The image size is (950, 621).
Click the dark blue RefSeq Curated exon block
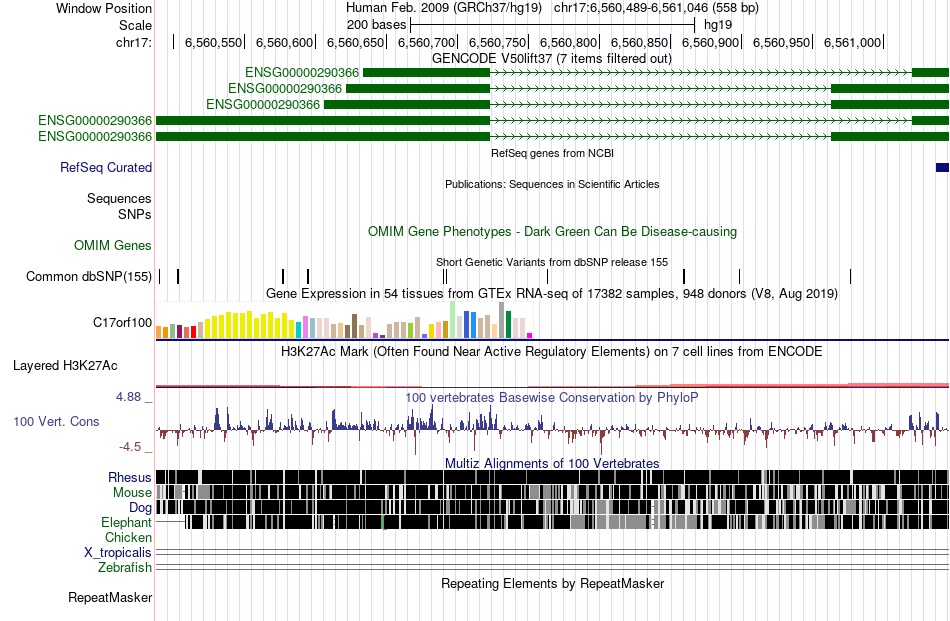[x=942, y=168]
